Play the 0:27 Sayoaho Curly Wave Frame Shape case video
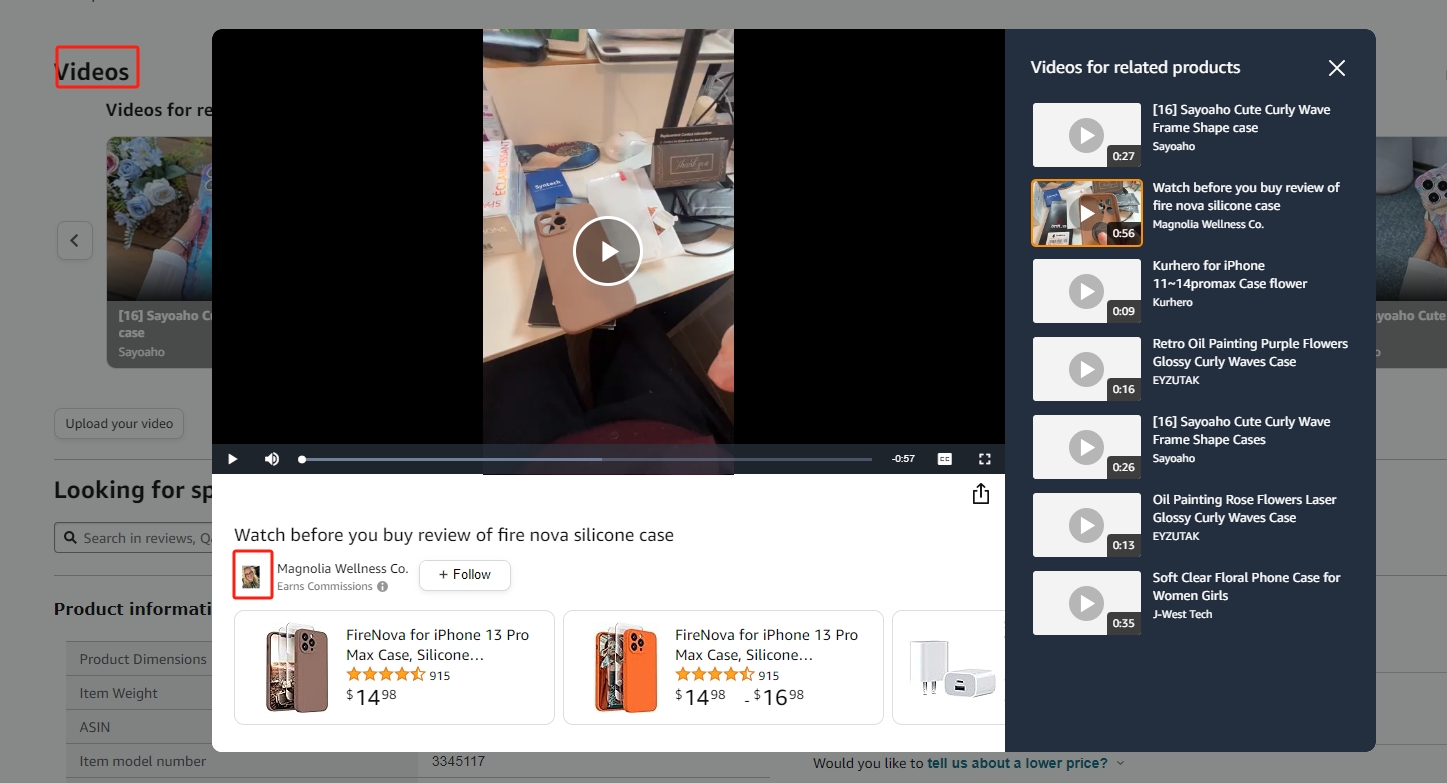 coord(1086,135)
